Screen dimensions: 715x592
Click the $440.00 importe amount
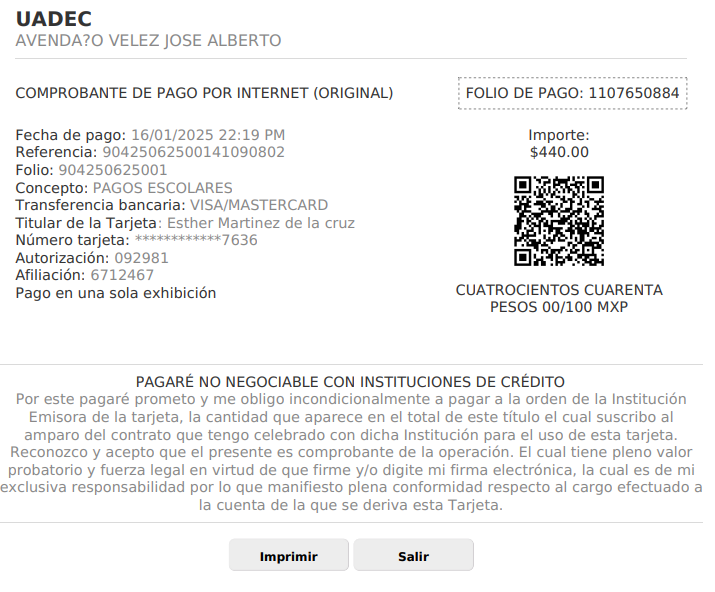[559, 152]
